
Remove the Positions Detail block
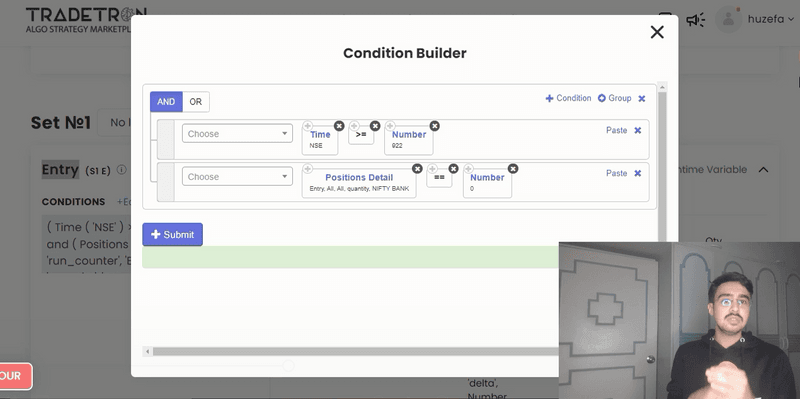(x=417, y=169)
